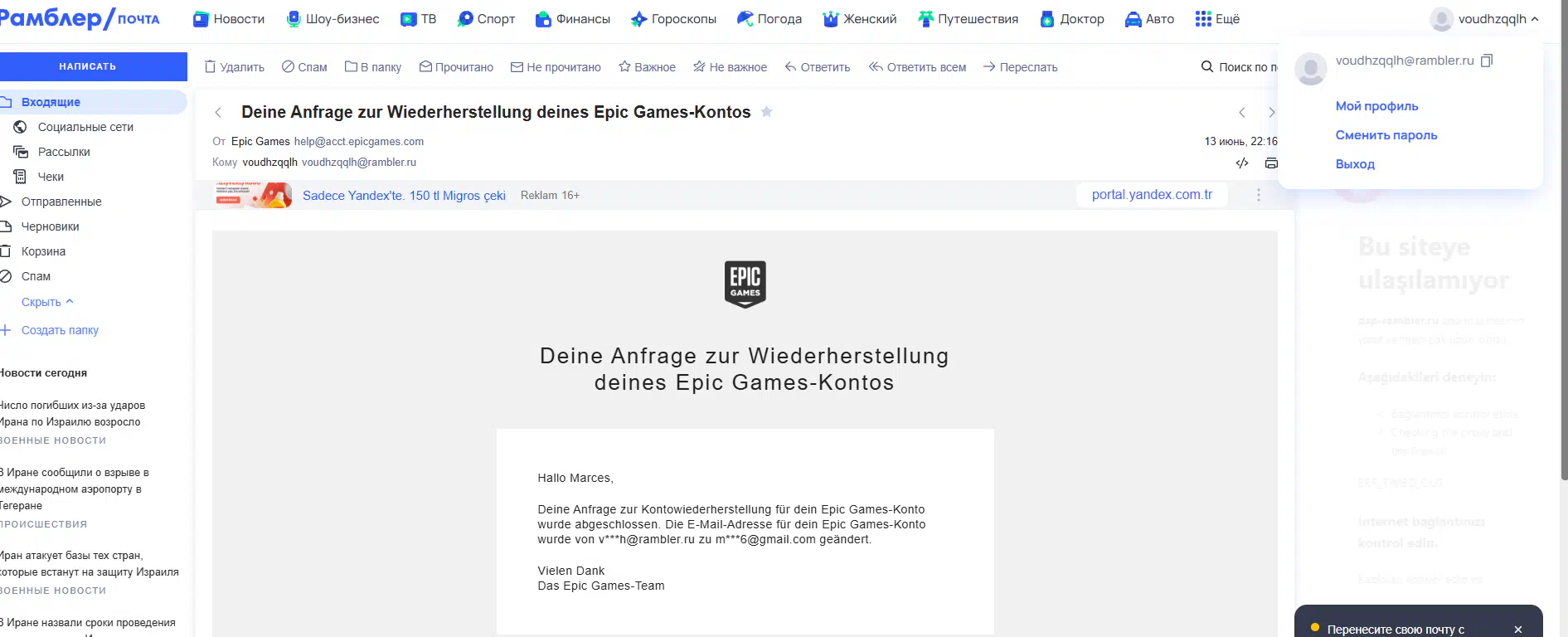Close the Перенесите свою почту notification

[x=1518, y=630]
